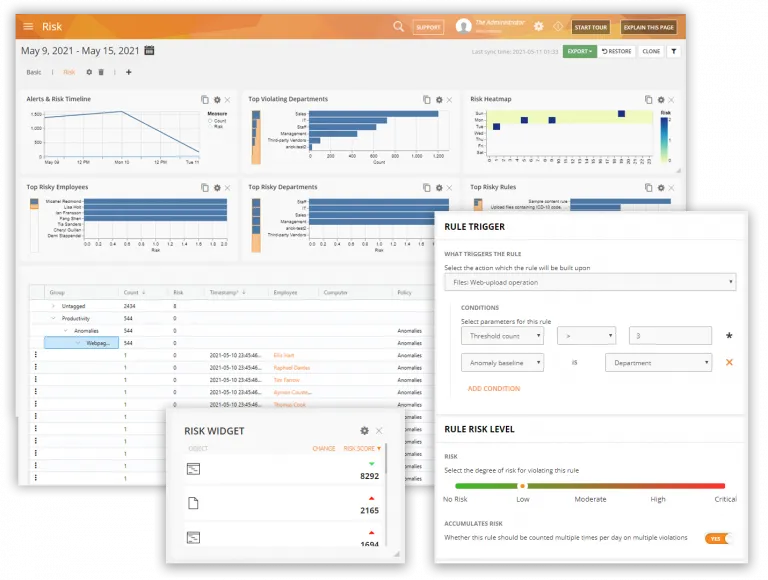Click the filter funnel icon
The width and height of the screenshot is (768, 580).
(x=674, y=51)
